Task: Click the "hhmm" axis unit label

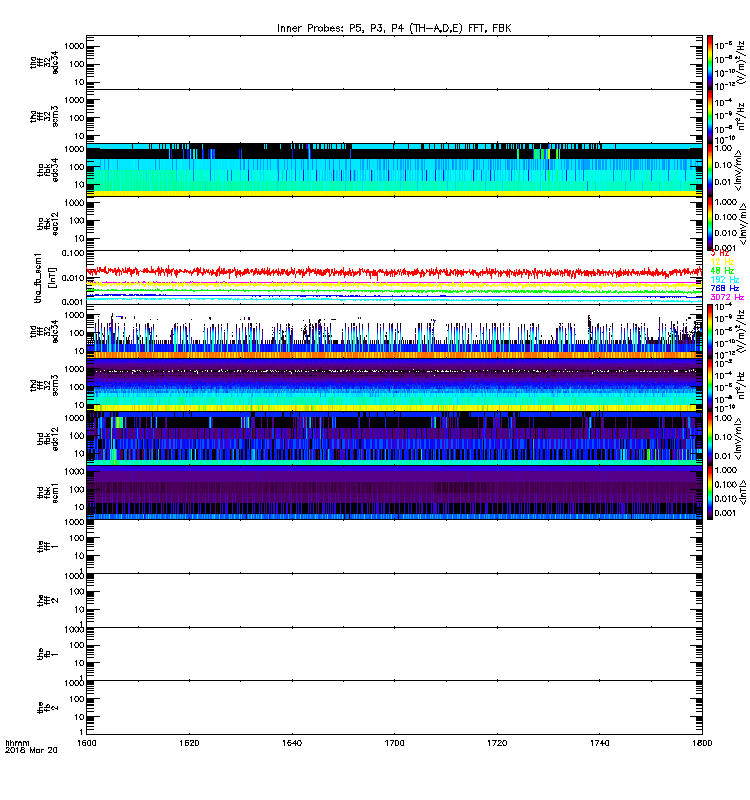Action: click(x=17, y=743)
